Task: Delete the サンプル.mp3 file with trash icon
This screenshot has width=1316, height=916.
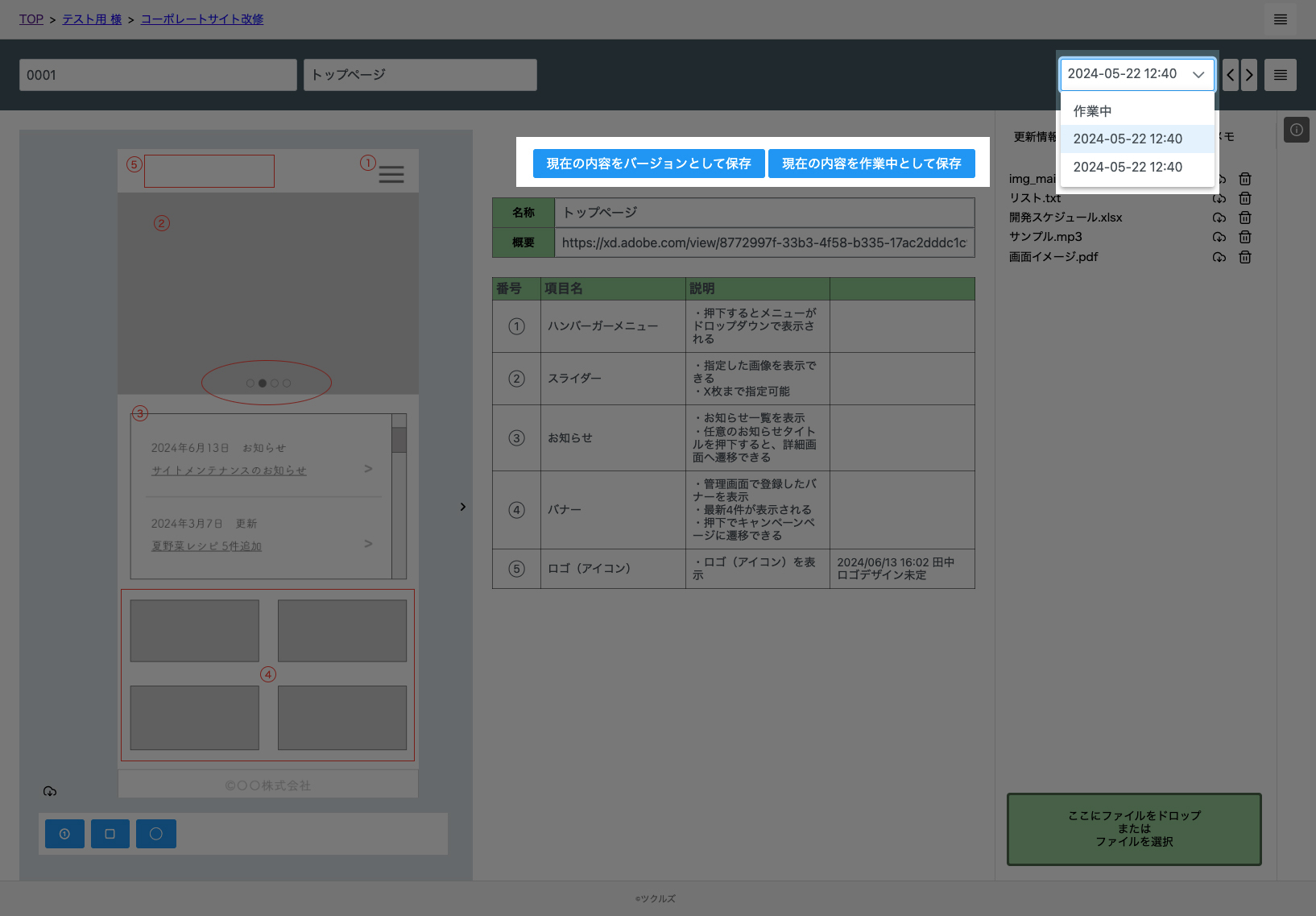Action: point(1245,237)
